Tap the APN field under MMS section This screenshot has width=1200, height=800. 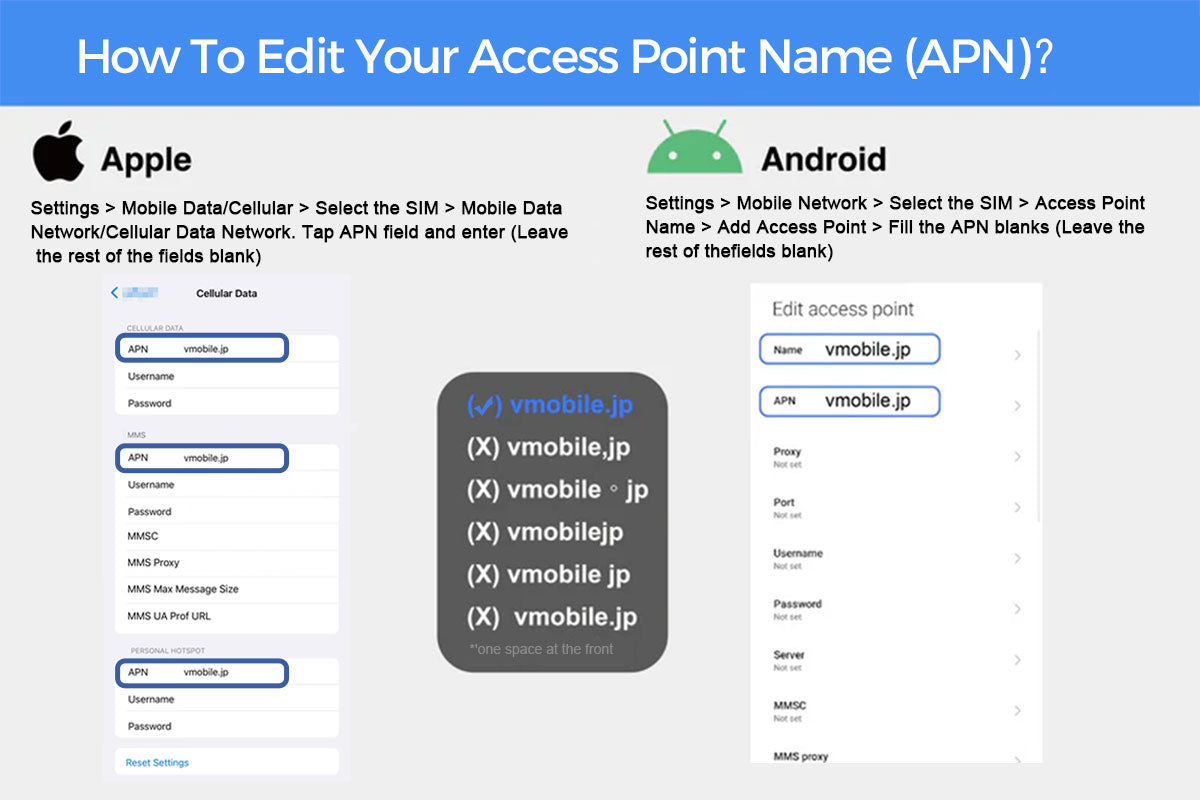pyautogui.click(x=202, y=458)
